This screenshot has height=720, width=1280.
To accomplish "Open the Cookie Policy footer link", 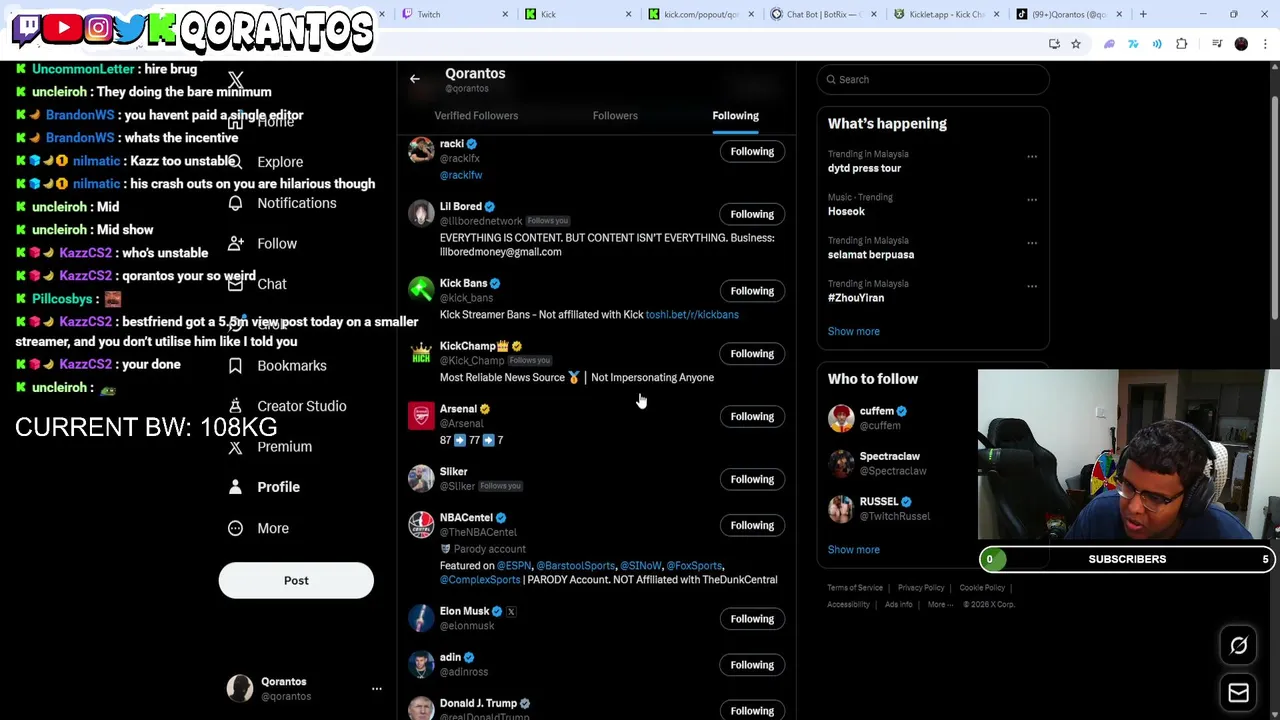I will pos(982,588).
